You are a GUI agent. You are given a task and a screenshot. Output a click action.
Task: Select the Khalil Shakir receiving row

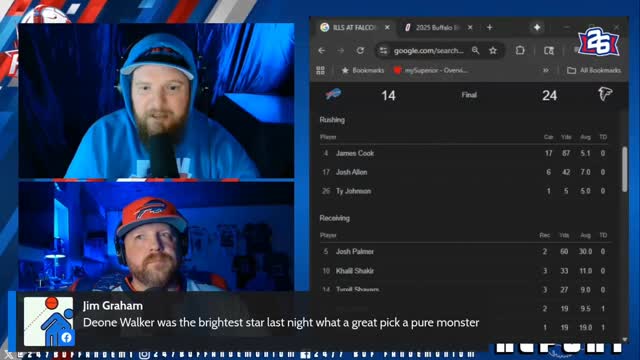464,271
